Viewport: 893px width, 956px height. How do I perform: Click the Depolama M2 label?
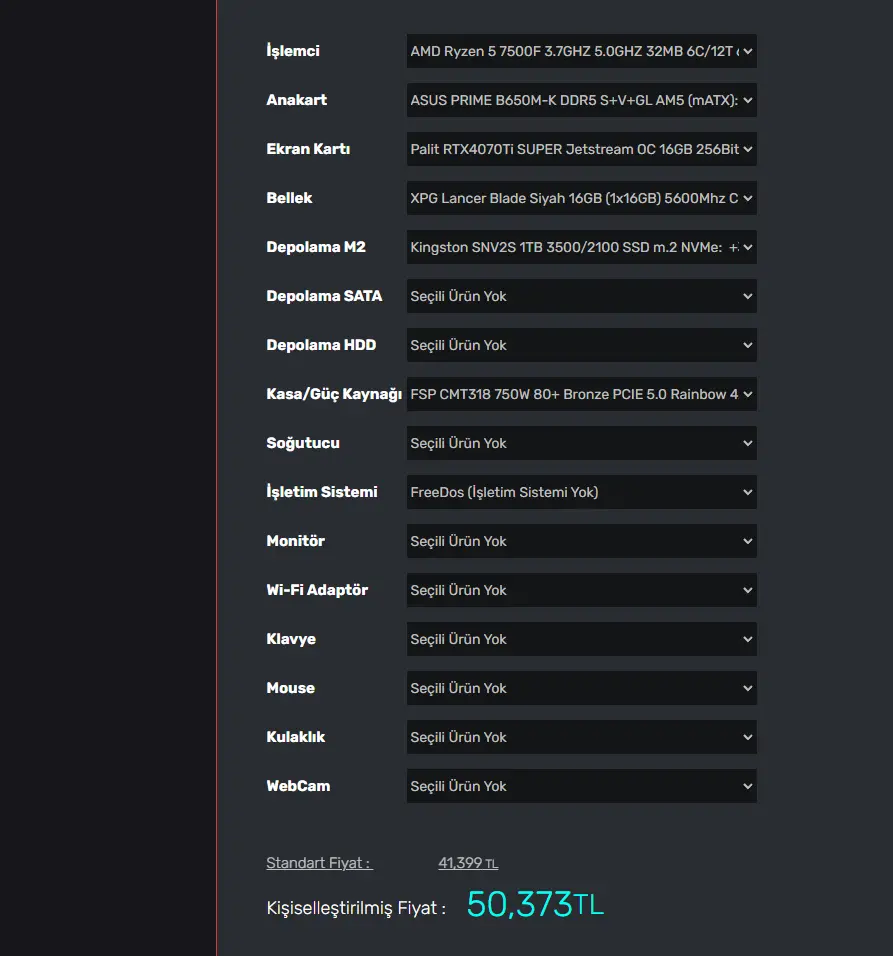click(316, 247)
